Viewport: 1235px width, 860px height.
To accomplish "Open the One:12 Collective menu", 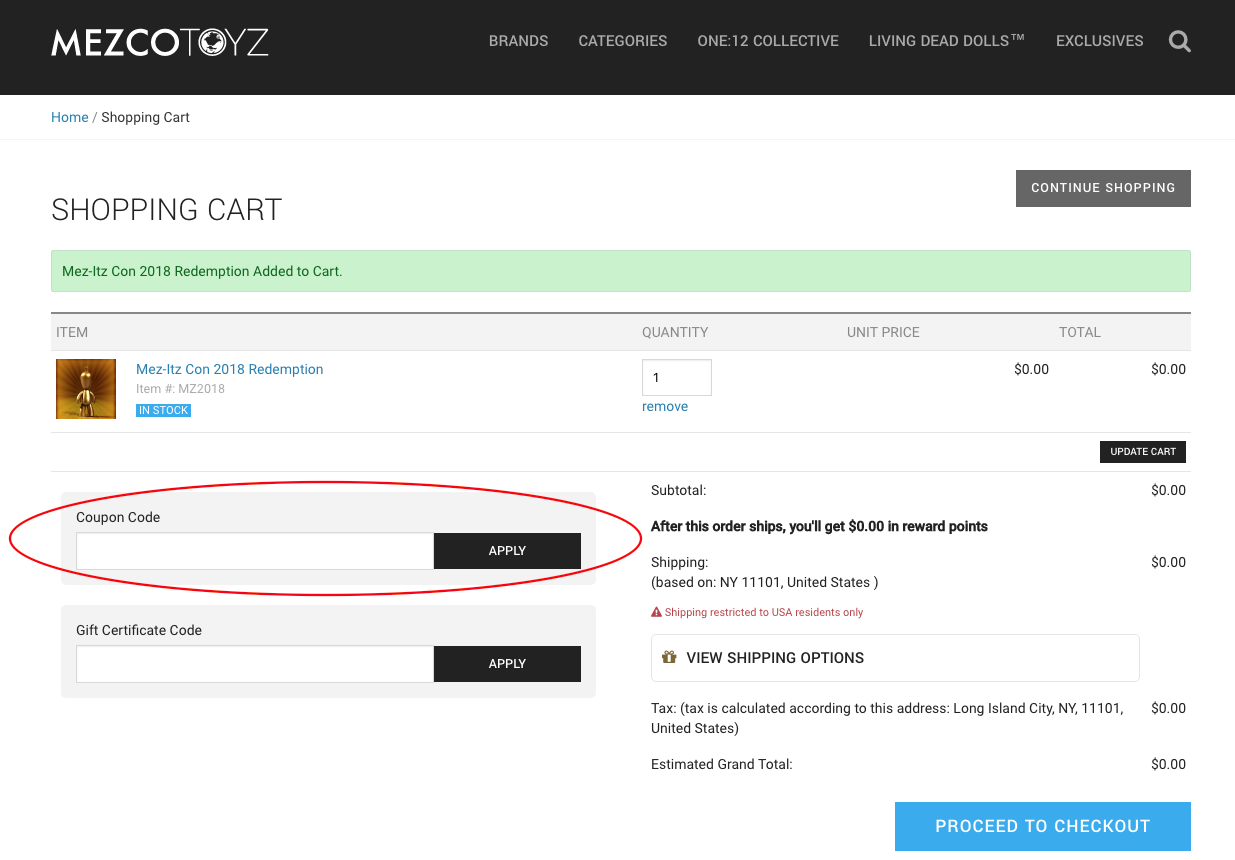I will pyautogui.click(x=768, y=41).
